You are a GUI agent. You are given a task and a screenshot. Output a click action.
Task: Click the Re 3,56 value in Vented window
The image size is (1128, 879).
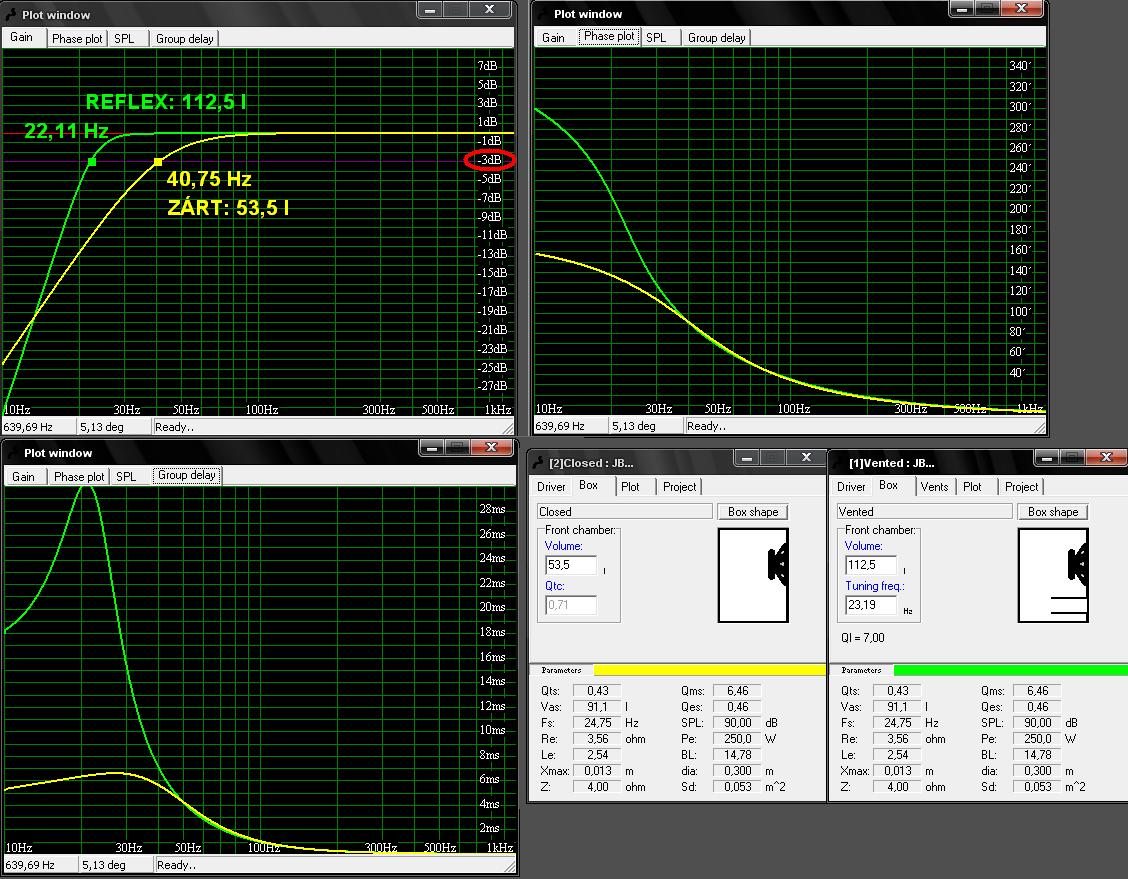pos(897,739)
